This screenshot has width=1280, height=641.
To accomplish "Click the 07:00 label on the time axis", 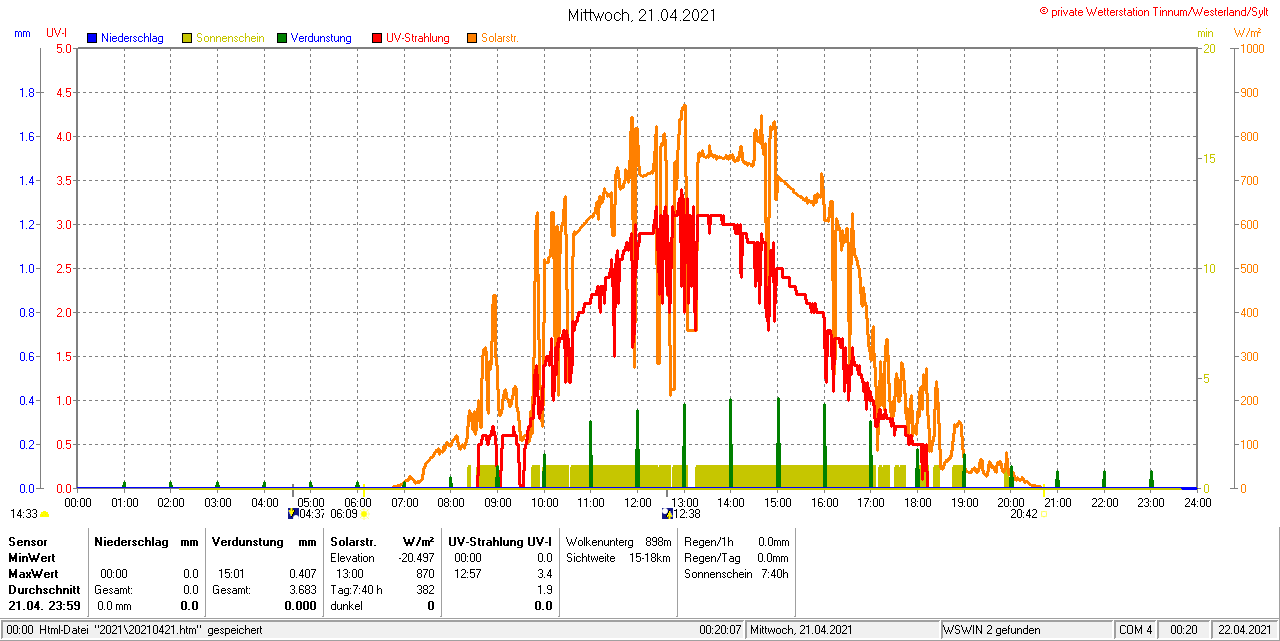I will click(x=404, y=502).
